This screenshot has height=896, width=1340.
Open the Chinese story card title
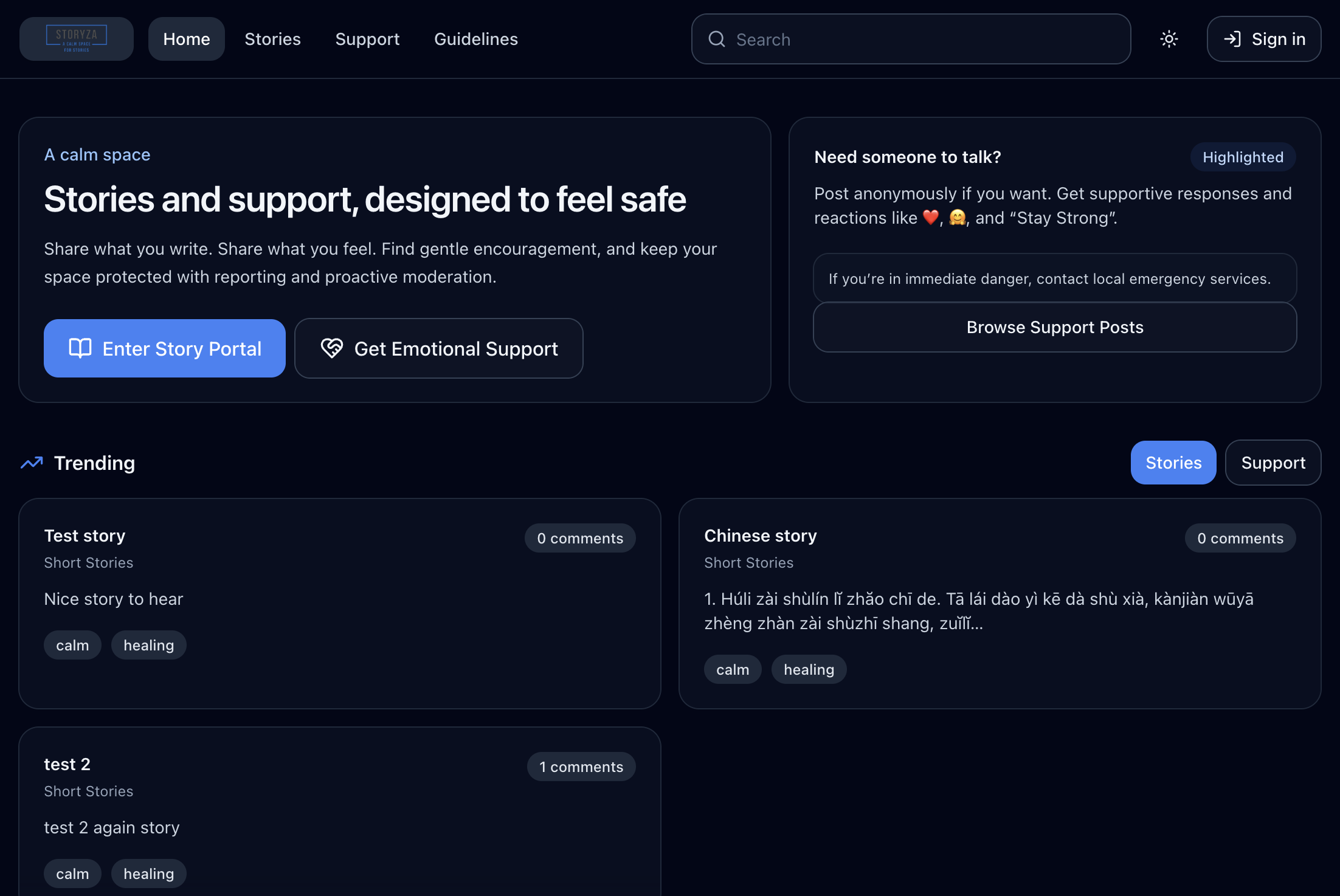(x=761, y=536)
